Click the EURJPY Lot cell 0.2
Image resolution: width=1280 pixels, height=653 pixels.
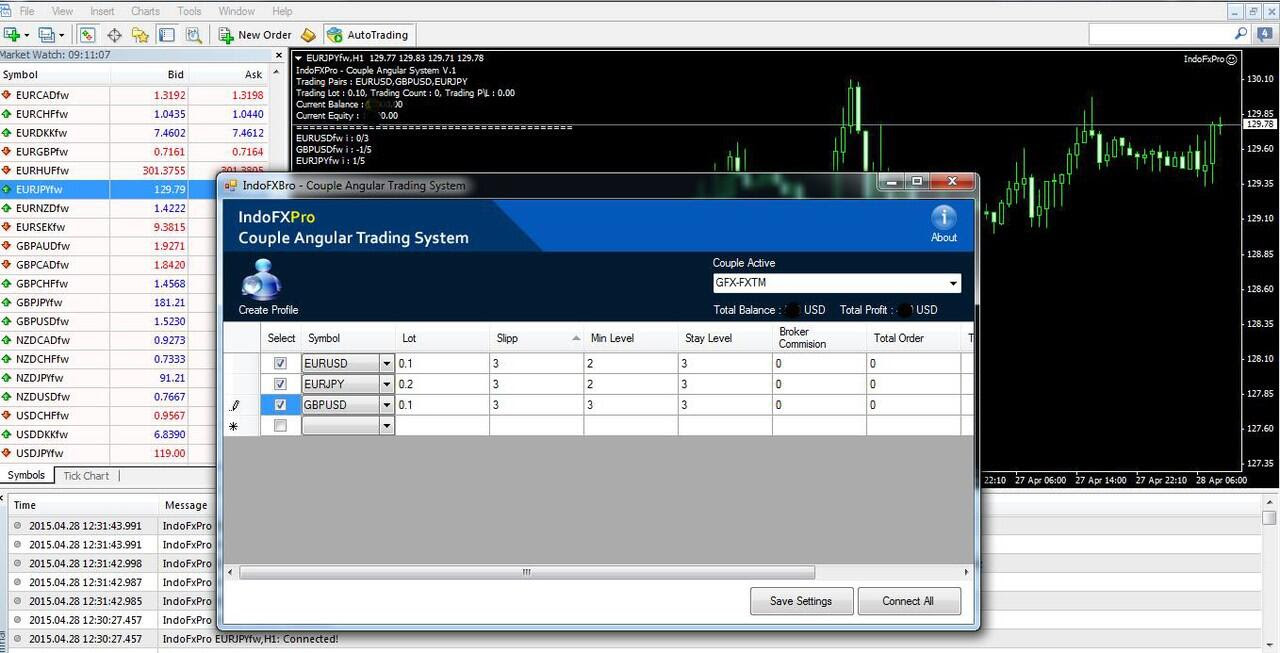(442, 384)
